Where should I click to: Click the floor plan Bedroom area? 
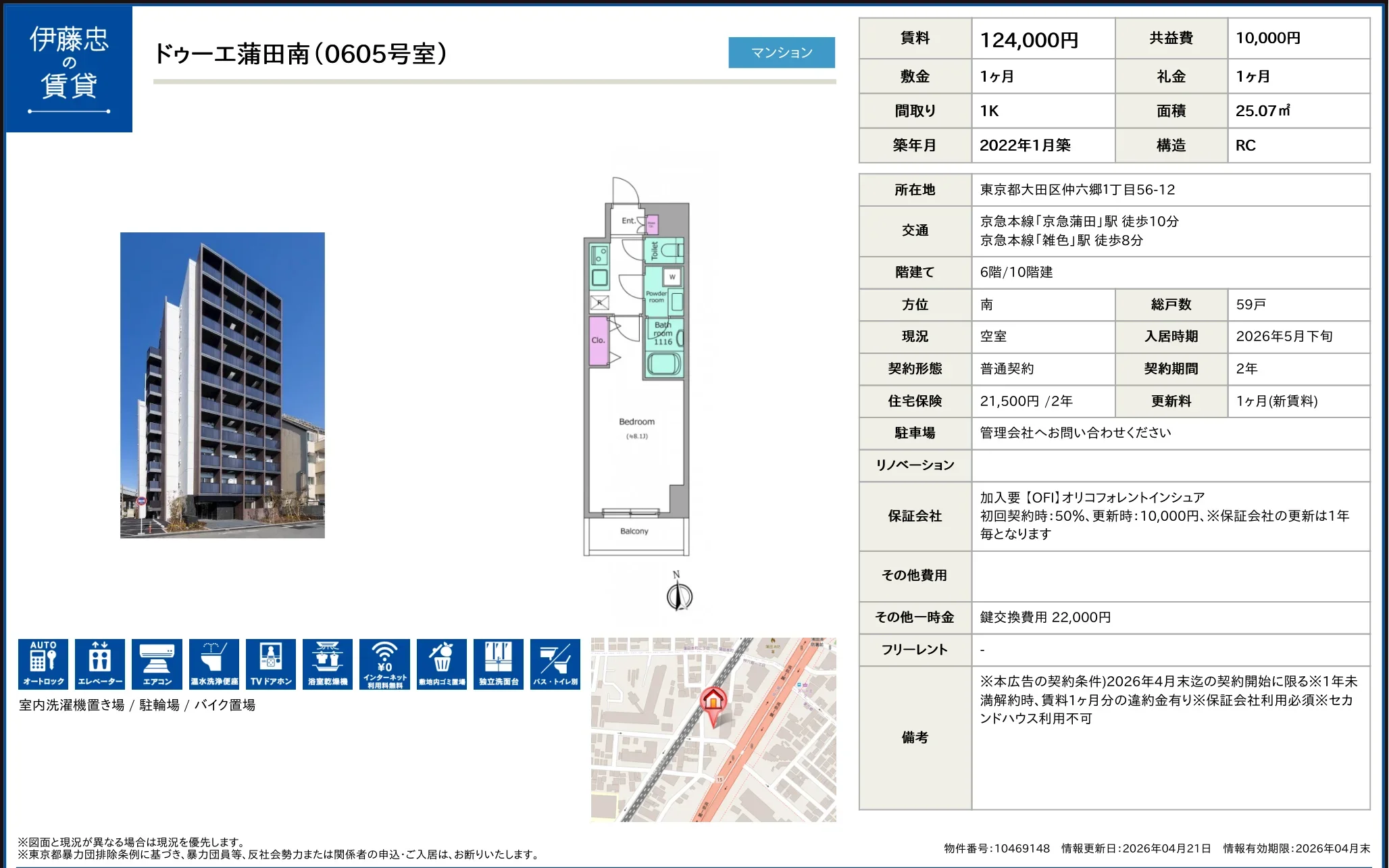636,432
